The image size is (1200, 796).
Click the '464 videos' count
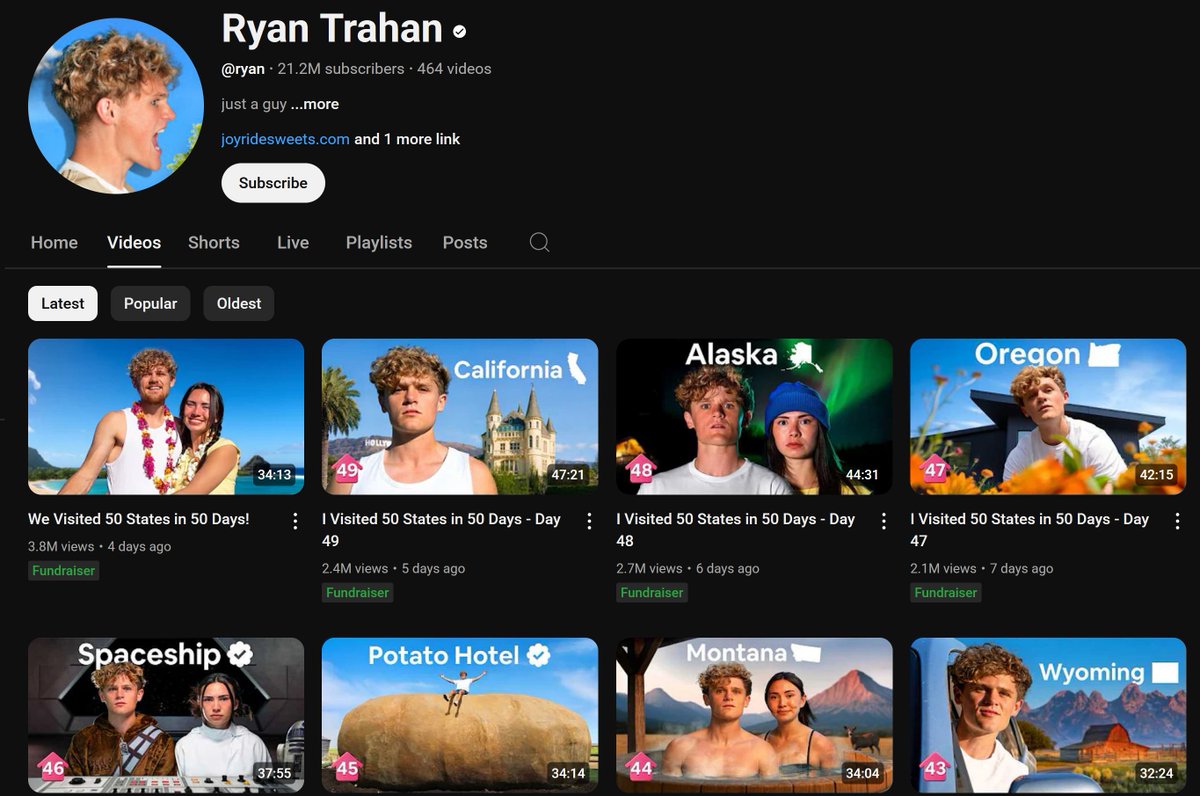454,69
